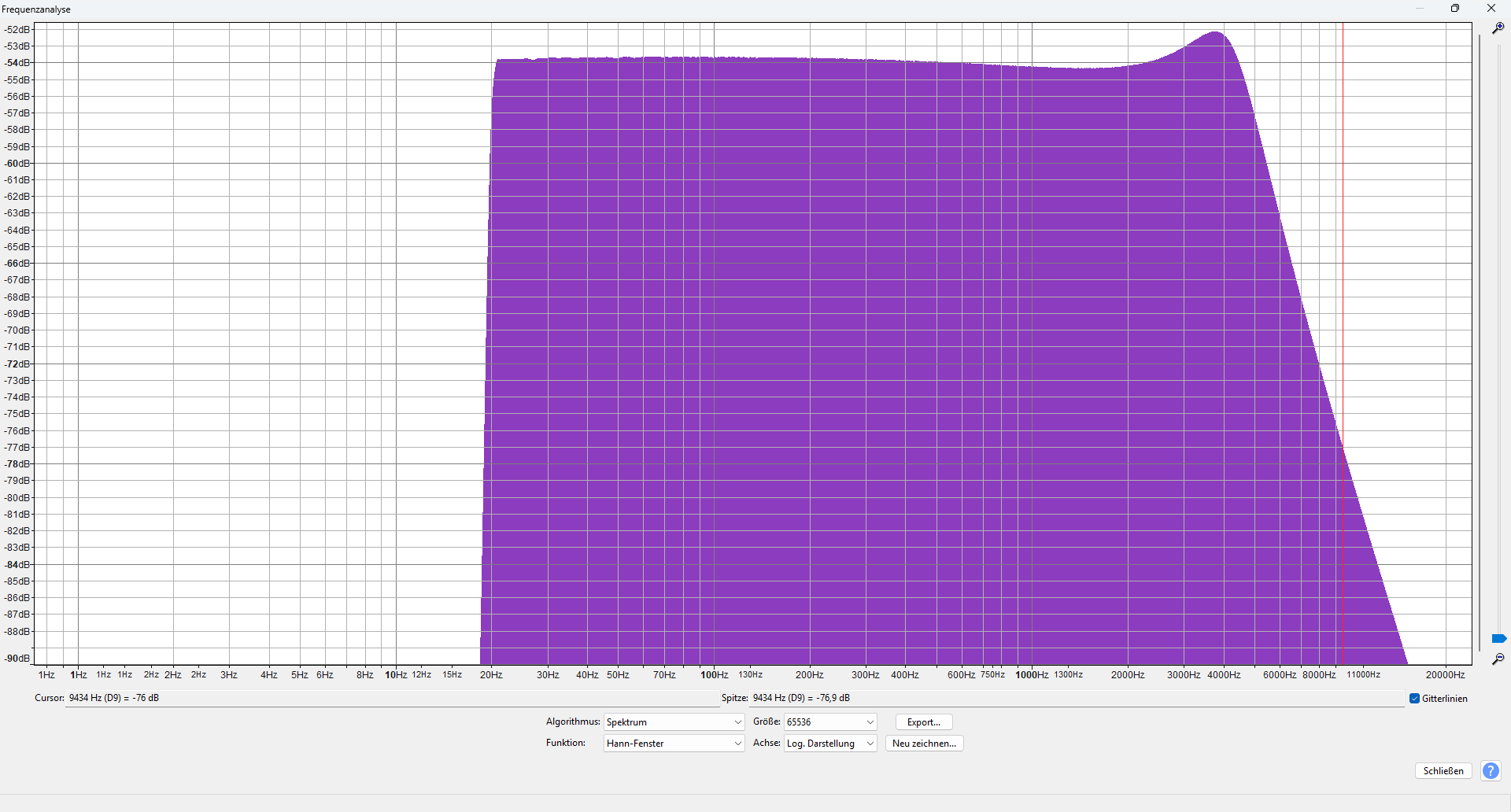Click the '1000Hz' frequency axis label
Viewport: 1511px width, 812px height.
tap(1032, 675)
